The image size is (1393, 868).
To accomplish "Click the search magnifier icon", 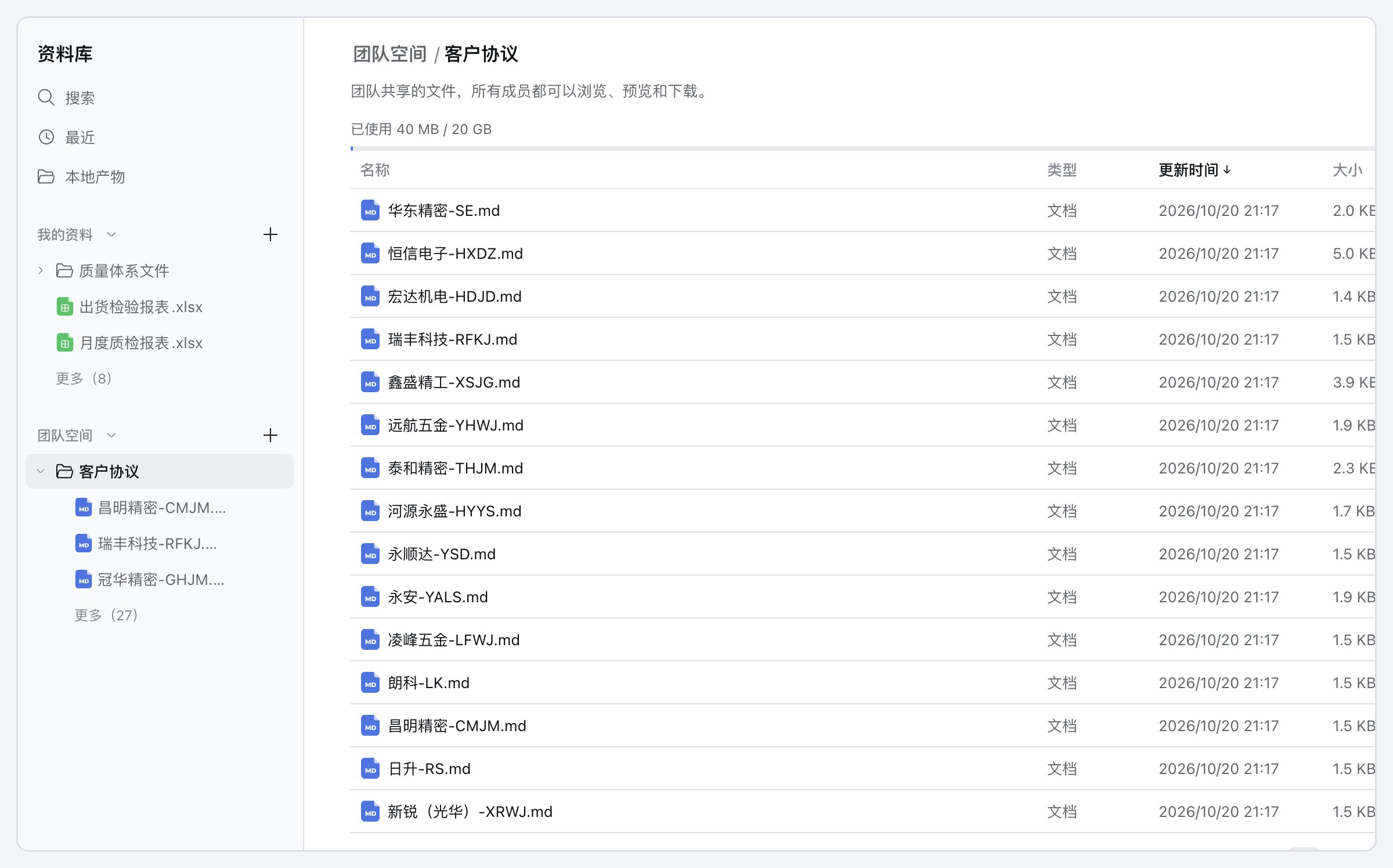I will pos(46,97).
